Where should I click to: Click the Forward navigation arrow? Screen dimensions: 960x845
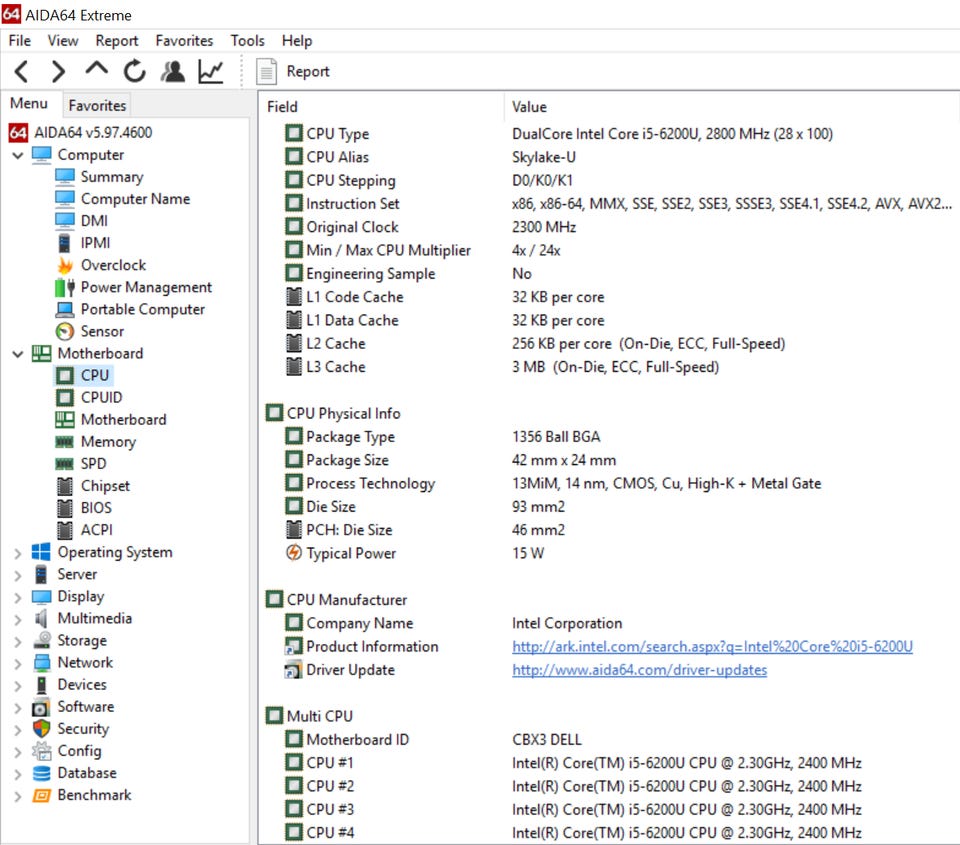click(58, 71)
